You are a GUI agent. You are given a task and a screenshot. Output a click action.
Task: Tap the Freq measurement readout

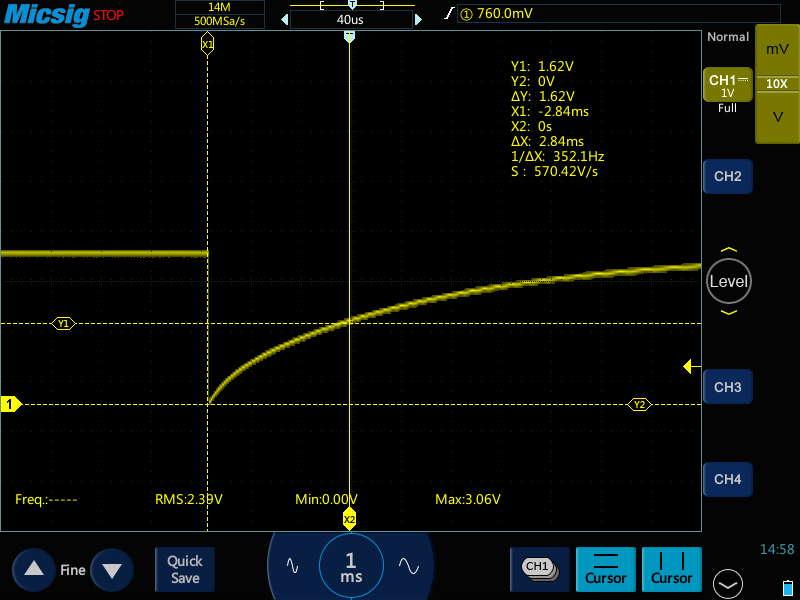tap(46, 499)
